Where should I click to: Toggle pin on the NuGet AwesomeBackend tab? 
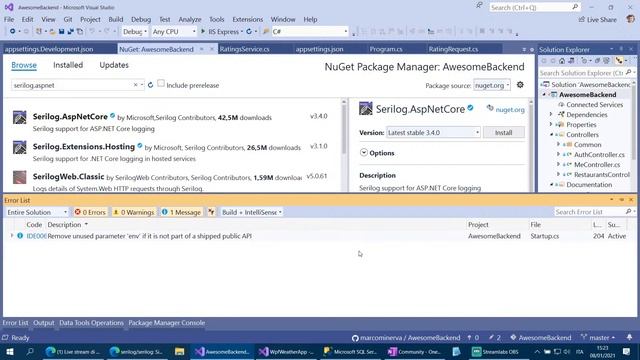click(202, 49)
